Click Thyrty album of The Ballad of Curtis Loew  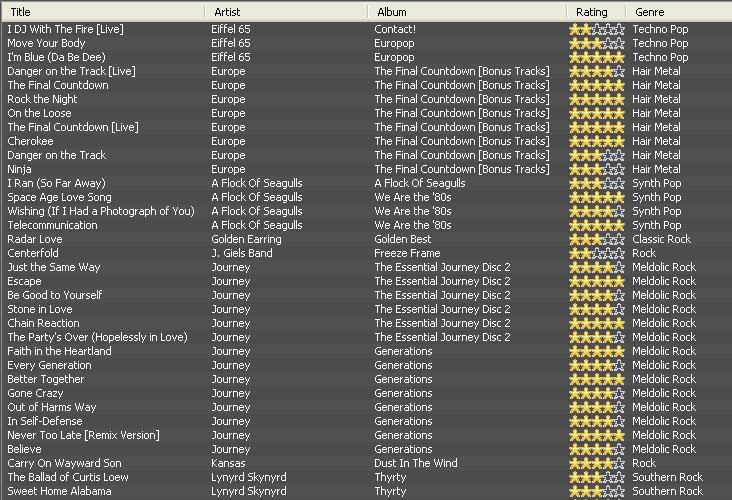tap(390, 478)
